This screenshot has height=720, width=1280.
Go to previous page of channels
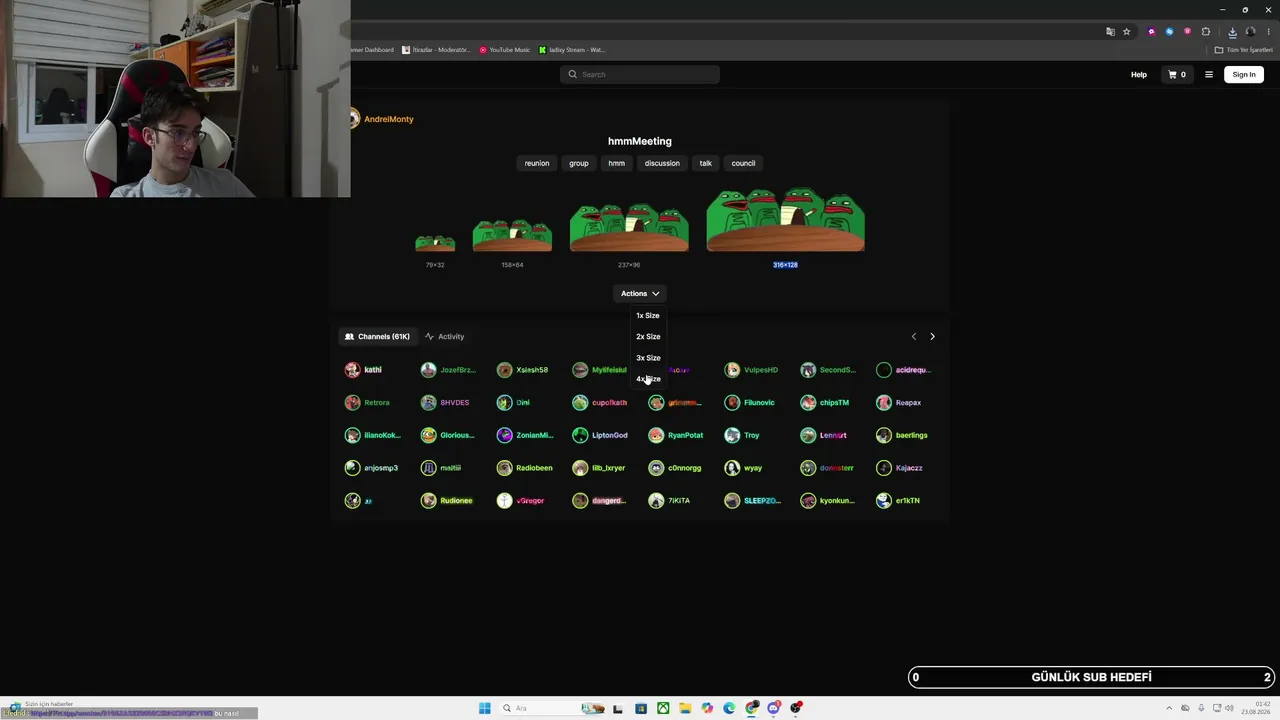913,337
